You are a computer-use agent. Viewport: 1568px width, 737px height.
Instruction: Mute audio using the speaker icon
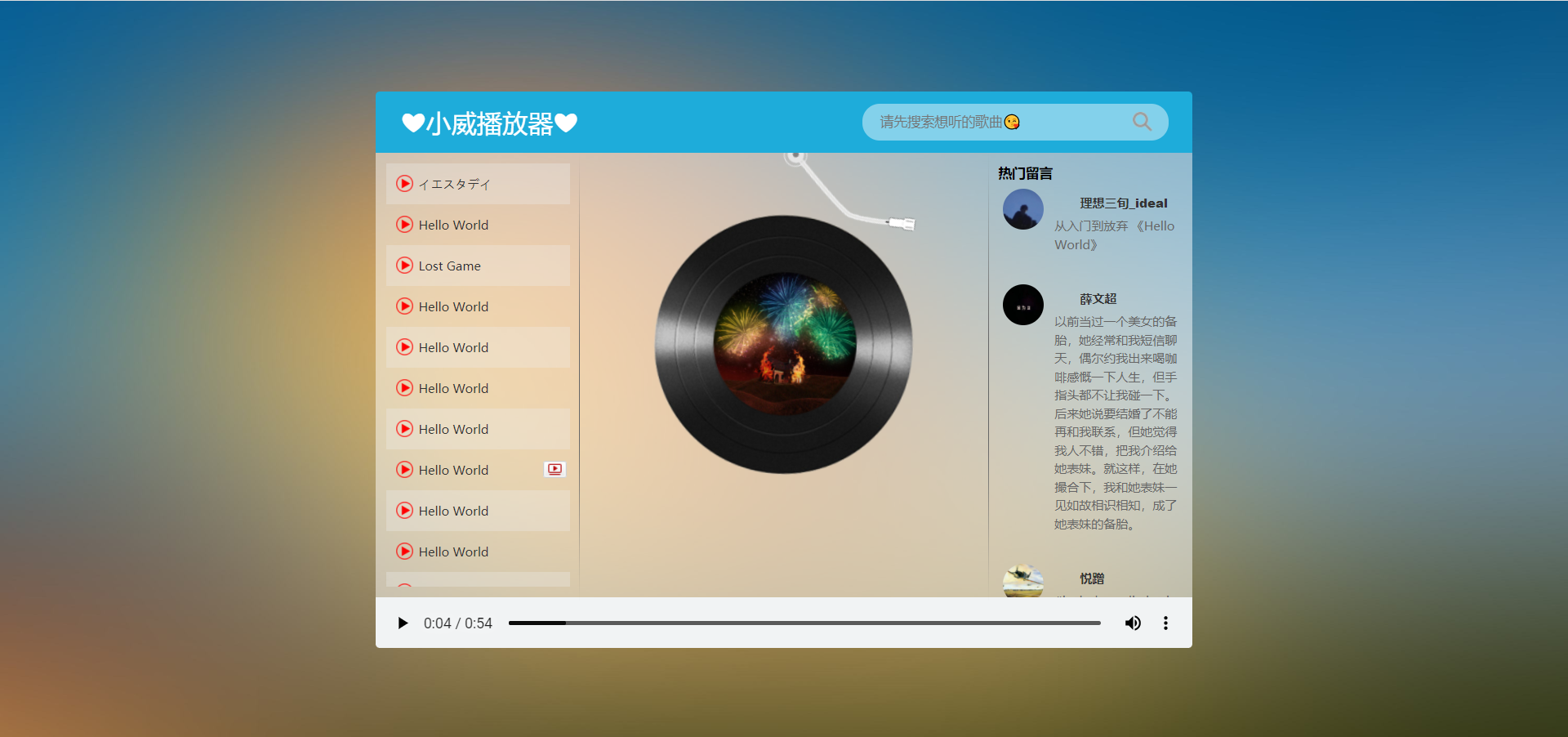[x=1133, y=623]
